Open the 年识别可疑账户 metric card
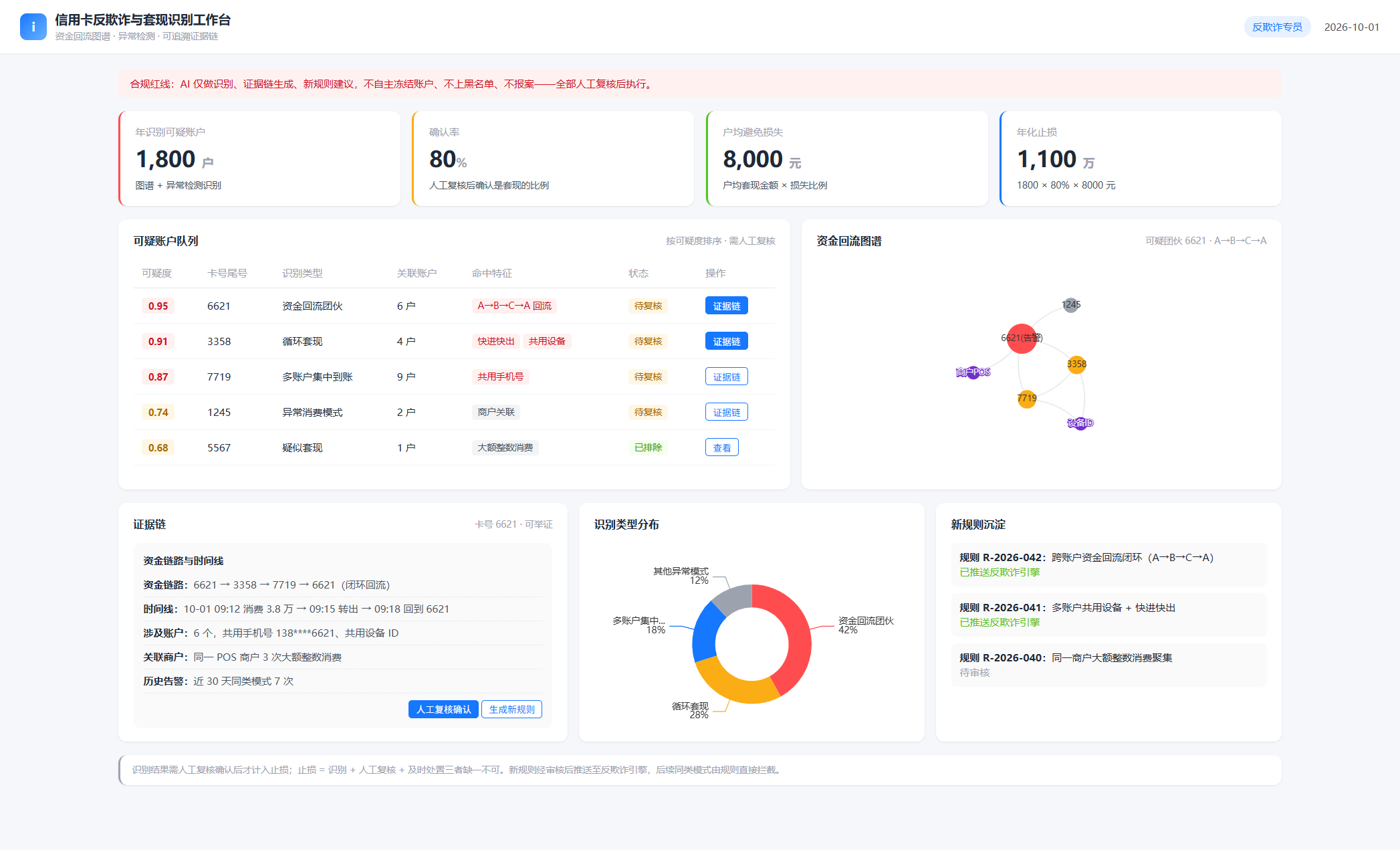This screenshot has height=850, width=1400. tap(259, 158)
